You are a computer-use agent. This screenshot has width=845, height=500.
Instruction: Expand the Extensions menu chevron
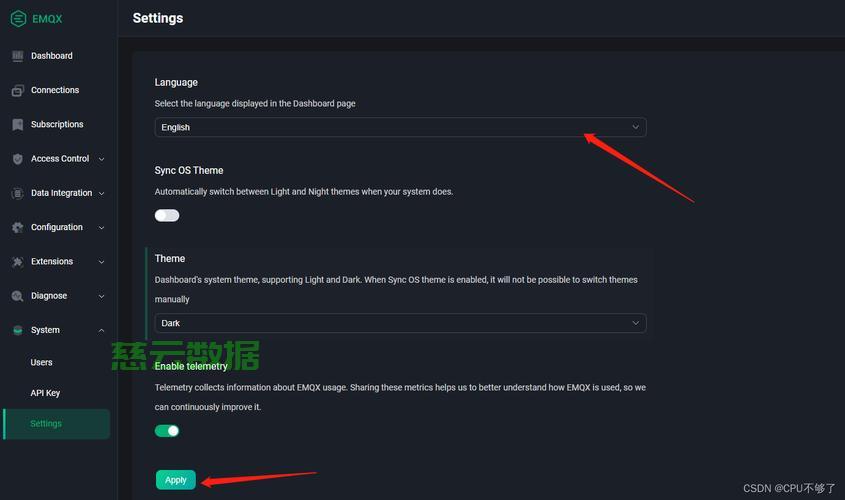(101, 262)
